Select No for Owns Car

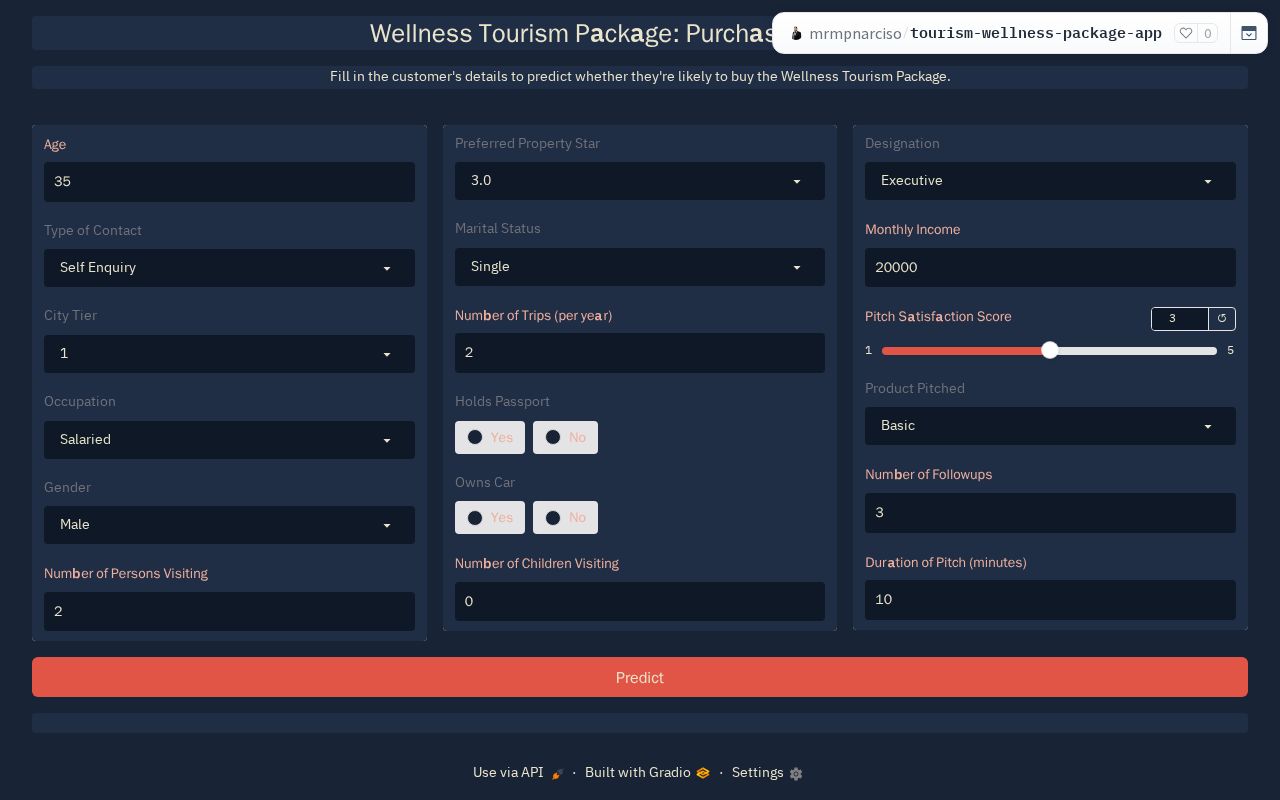565,517
